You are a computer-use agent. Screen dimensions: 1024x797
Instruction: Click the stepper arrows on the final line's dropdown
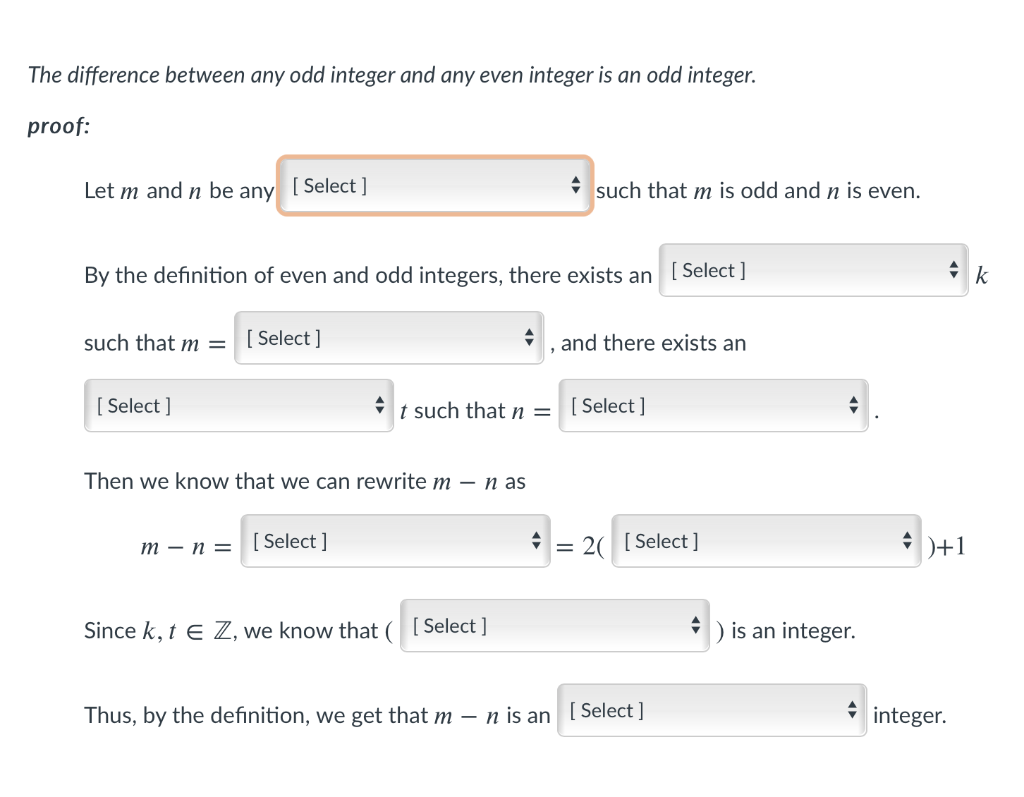click(851, 710)
